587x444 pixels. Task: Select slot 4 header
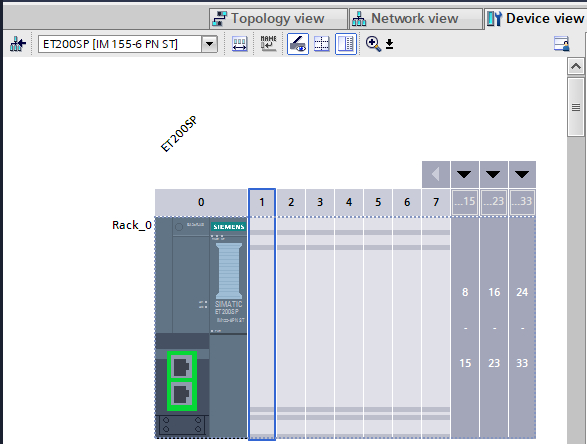[x=349, y=203]
